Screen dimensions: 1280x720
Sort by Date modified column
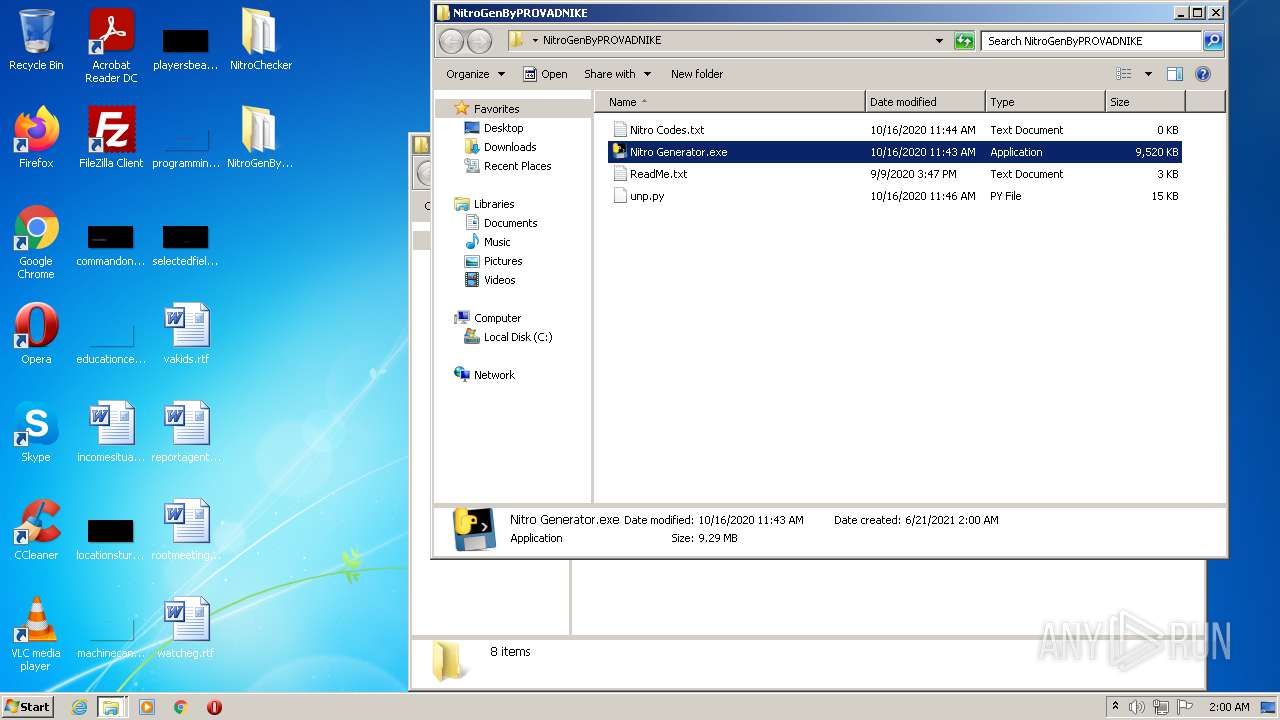click(925, 102)
